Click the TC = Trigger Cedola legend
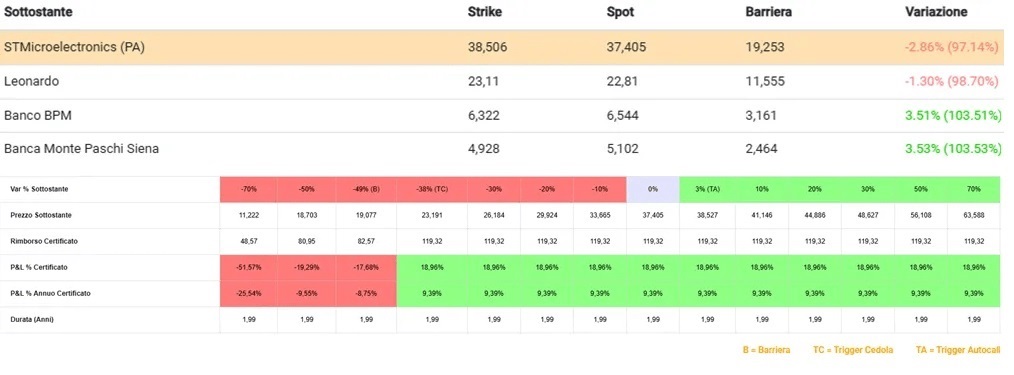This screenshot has height=375, width=1014. pyautogui.click(x=853, y=350)
